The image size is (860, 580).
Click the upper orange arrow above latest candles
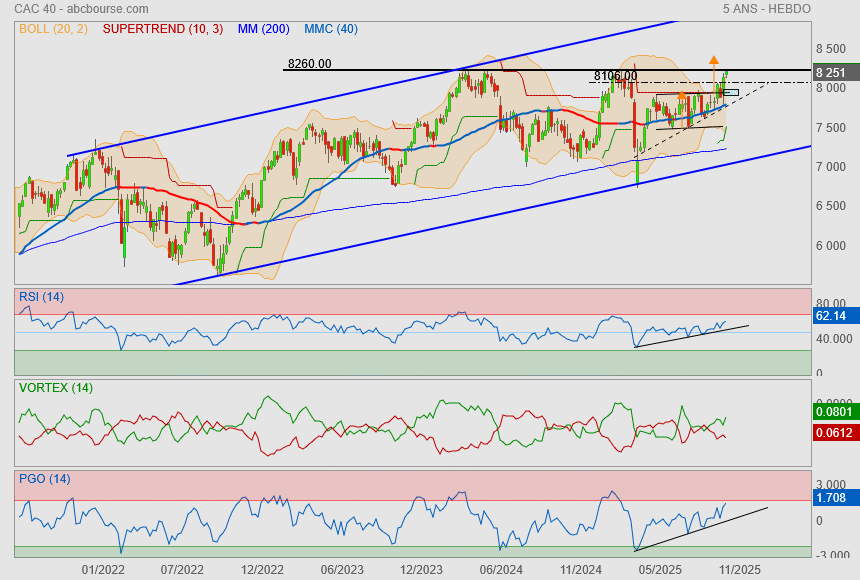713,60
